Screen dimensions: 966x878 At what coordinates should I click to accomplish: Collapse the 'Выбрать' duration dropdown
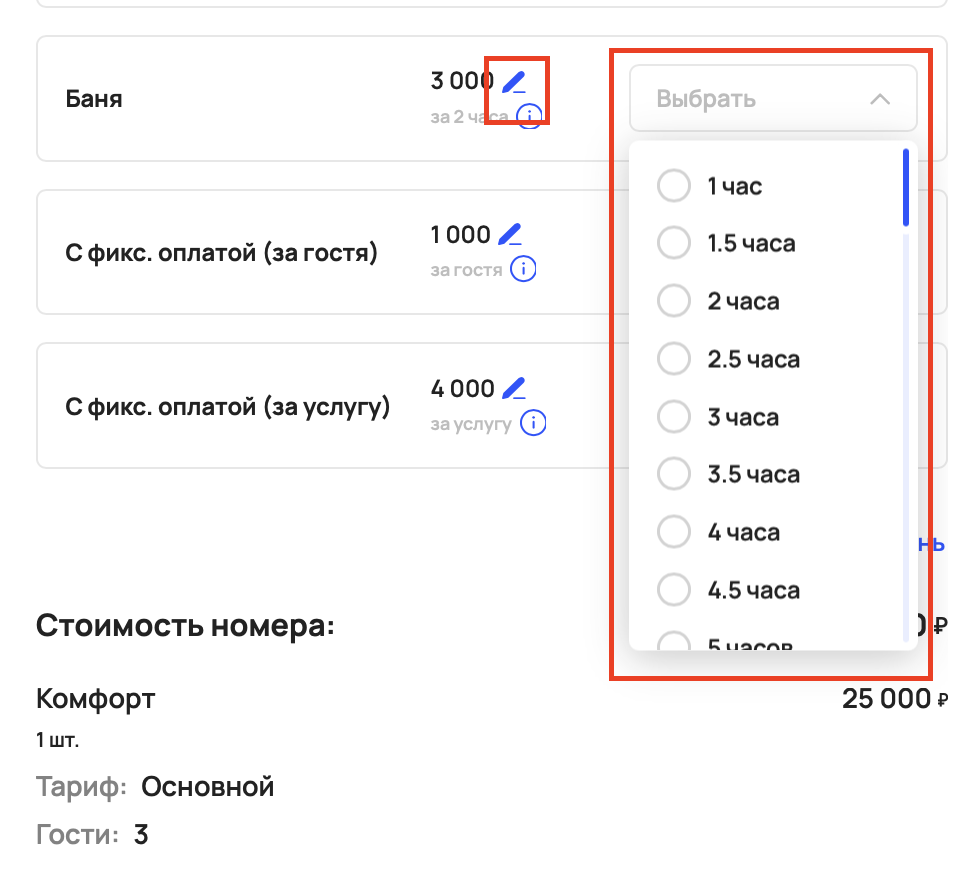[772, 99]
